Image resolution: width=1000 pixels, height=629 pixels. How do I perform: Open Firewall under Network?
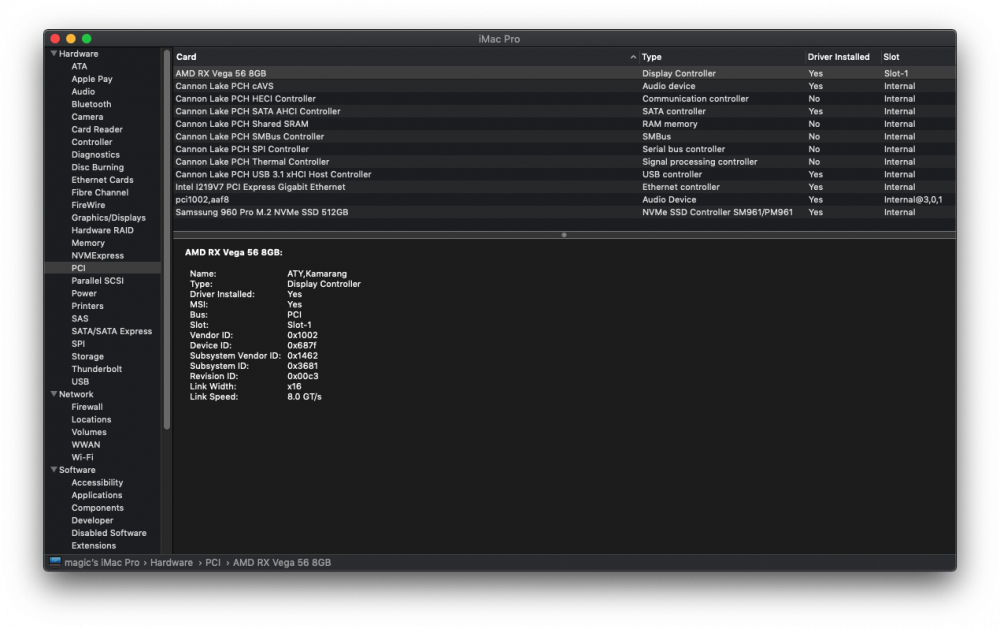pos(87,407)
